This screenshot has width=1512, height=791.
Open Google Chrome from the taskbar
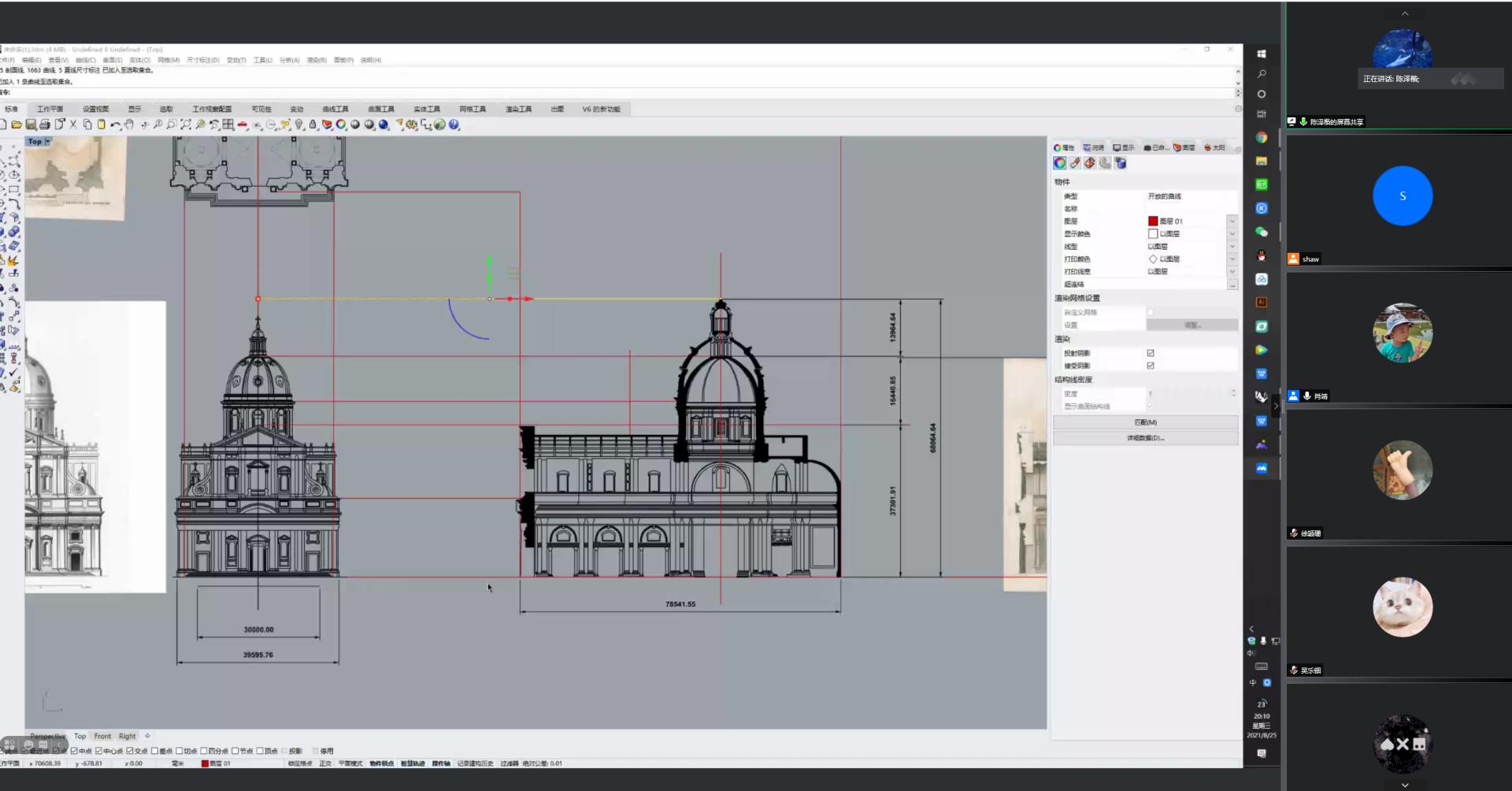1262,137
